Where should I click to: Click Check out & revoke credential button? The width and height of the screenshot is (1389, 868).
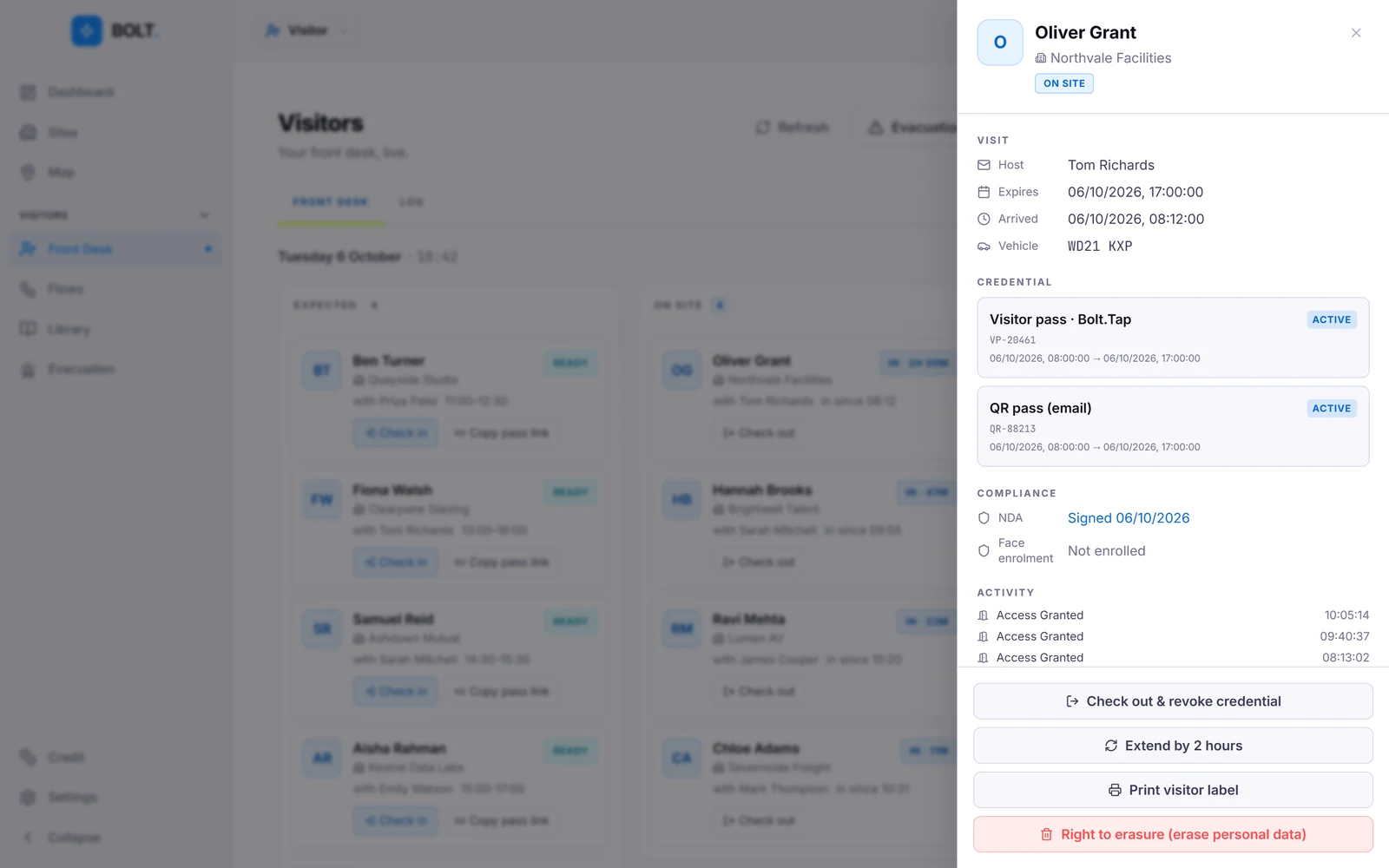point(1173,701)
